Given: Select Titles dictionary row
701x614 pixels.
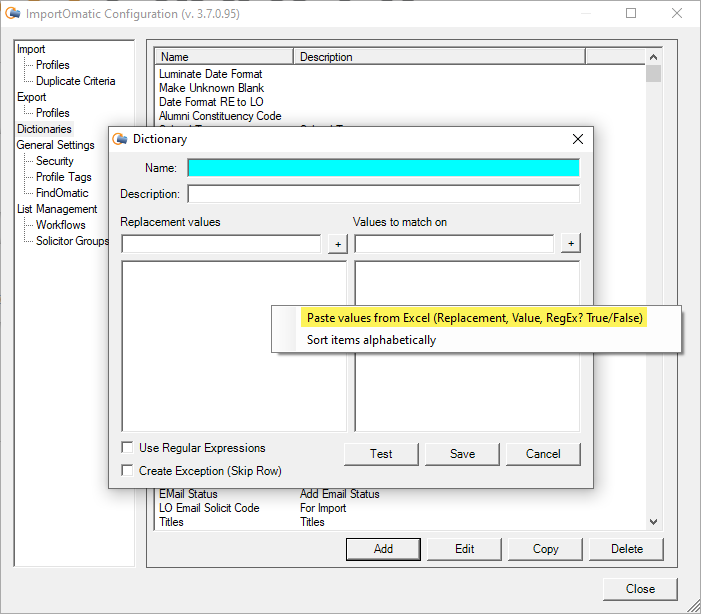Looking at the screenshot, I should (x=171, y=522).
